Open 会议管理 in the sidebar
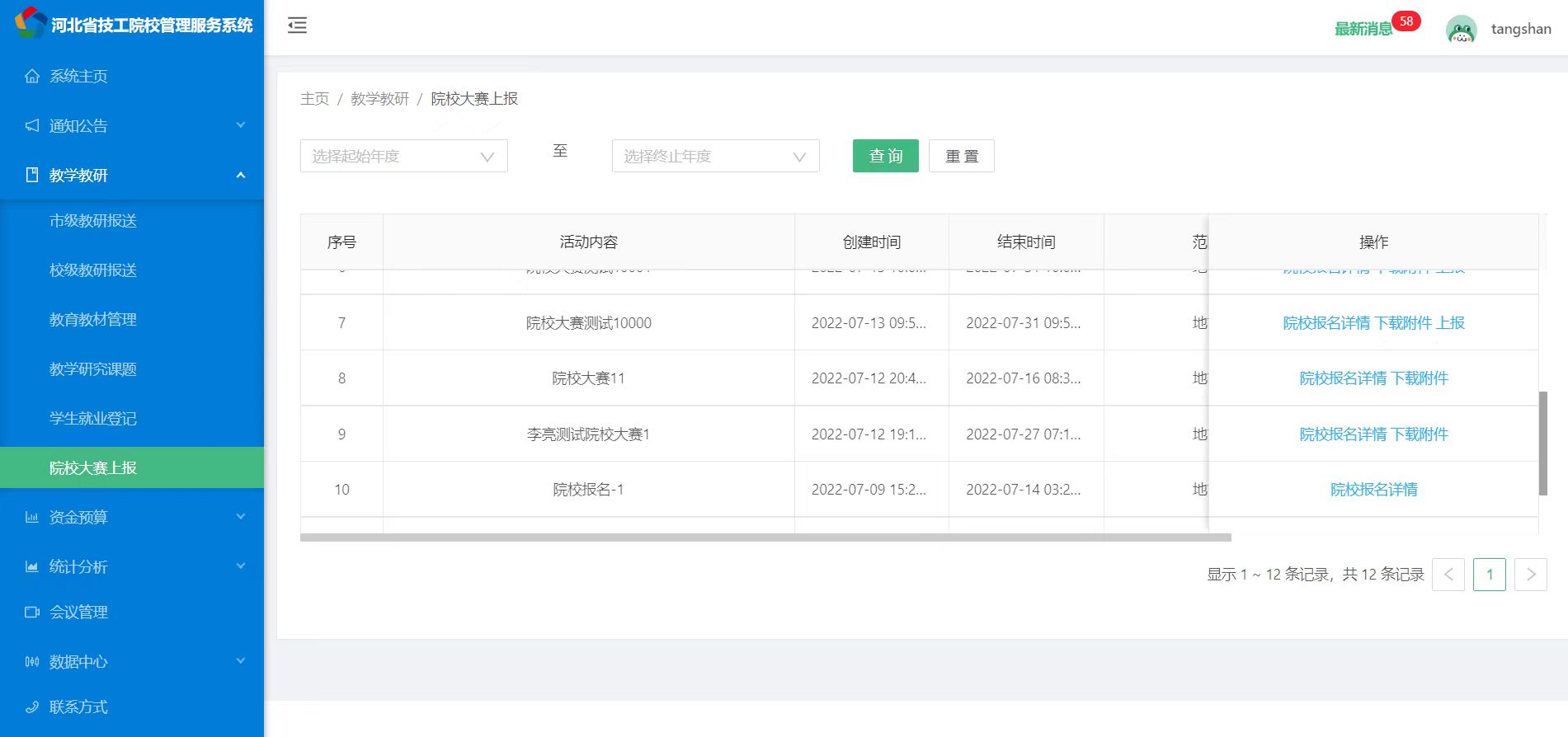Screen dimensions: 1568x737 click(132, 612)
